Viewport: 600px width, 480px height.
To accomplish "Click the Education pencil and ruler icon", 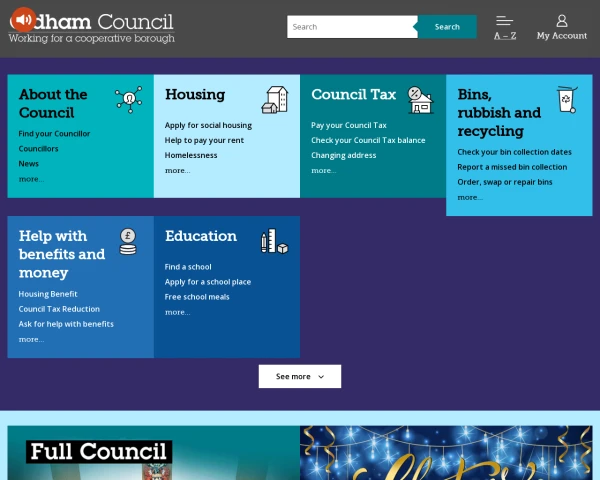I will (274, 241).
